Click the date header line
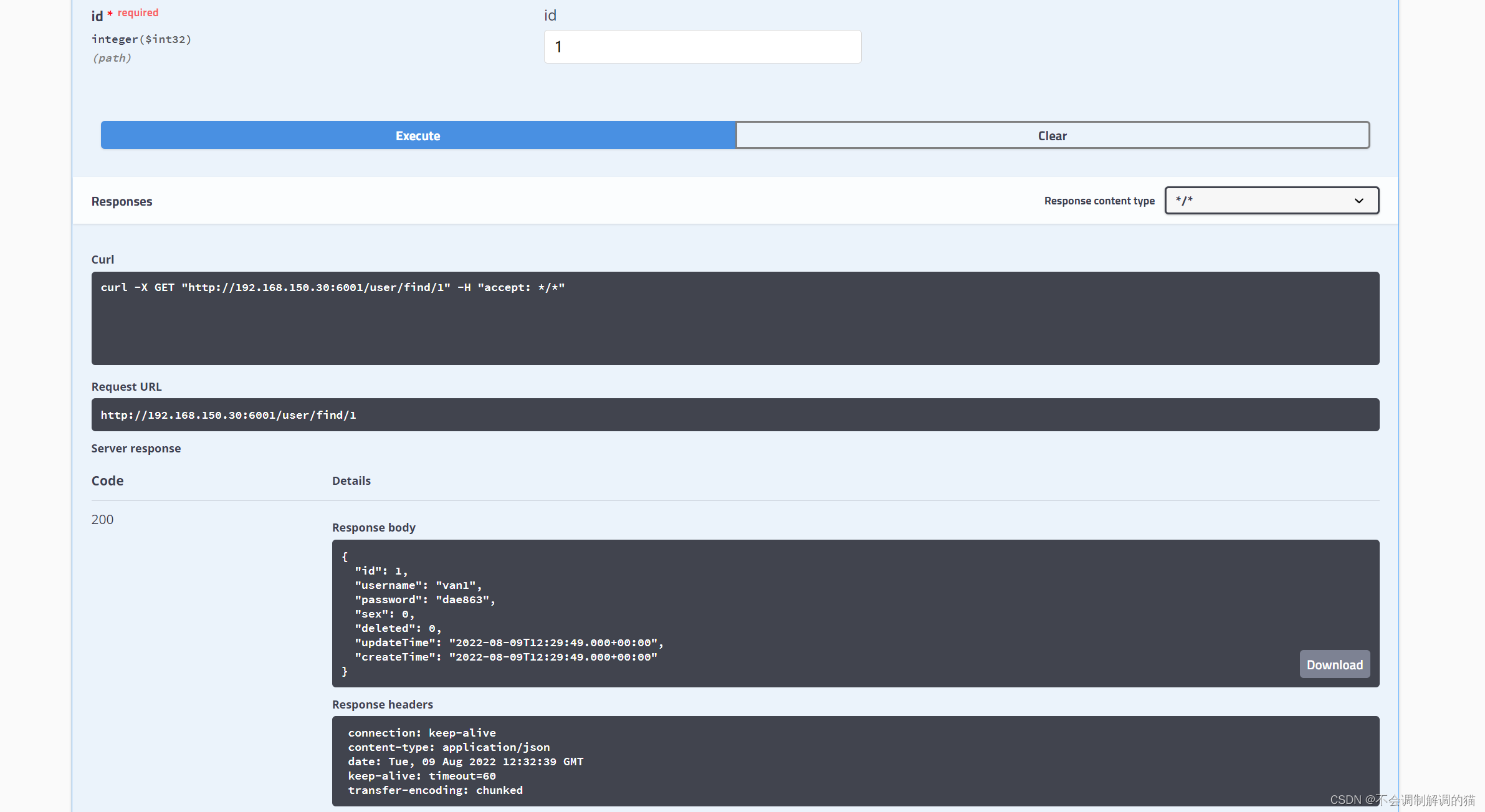The image size is (1485, 812). coord(466,762)
